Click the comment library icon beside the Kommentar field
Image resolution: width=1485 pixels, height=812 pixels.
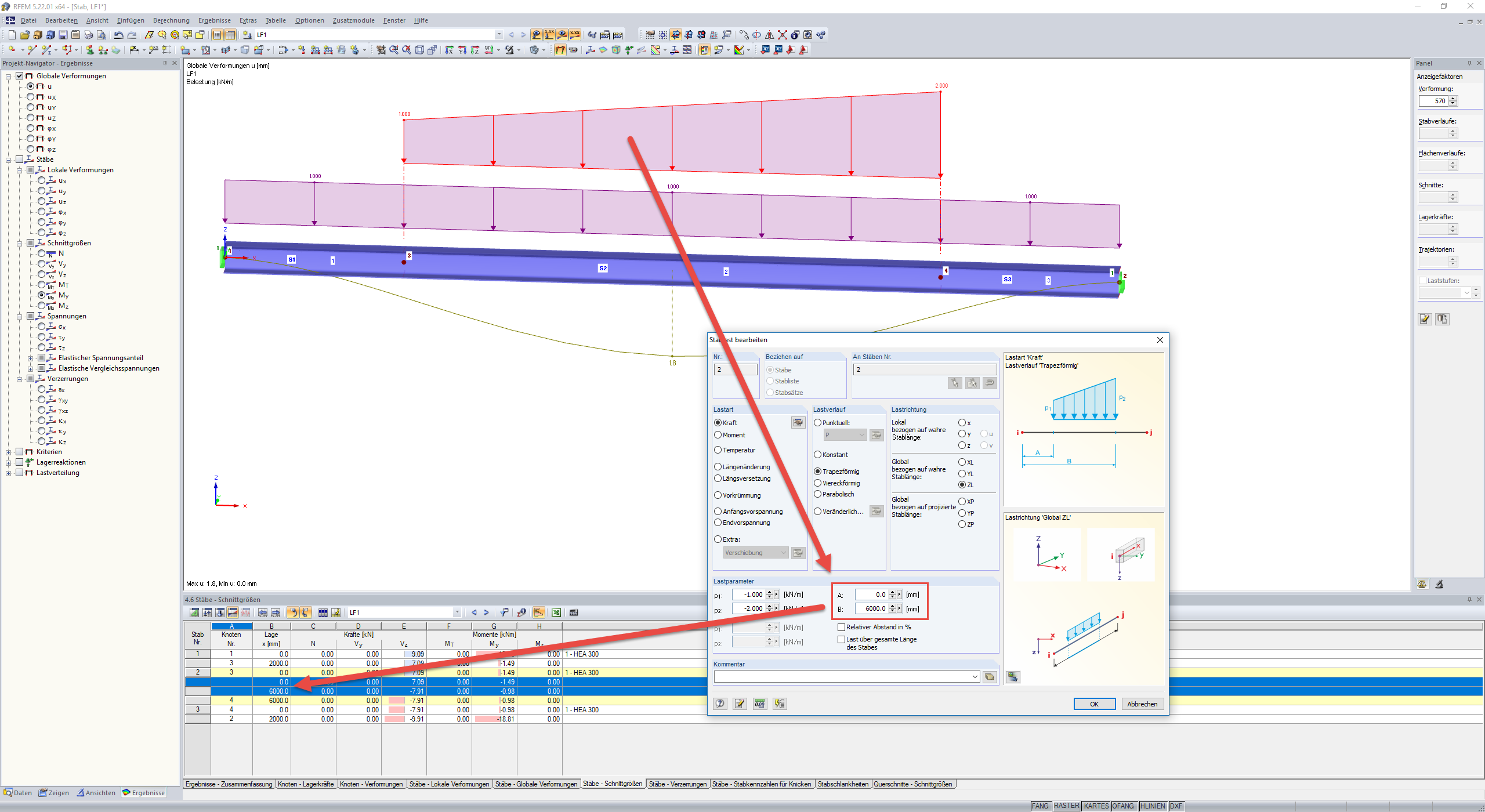[x=990, y=677]
